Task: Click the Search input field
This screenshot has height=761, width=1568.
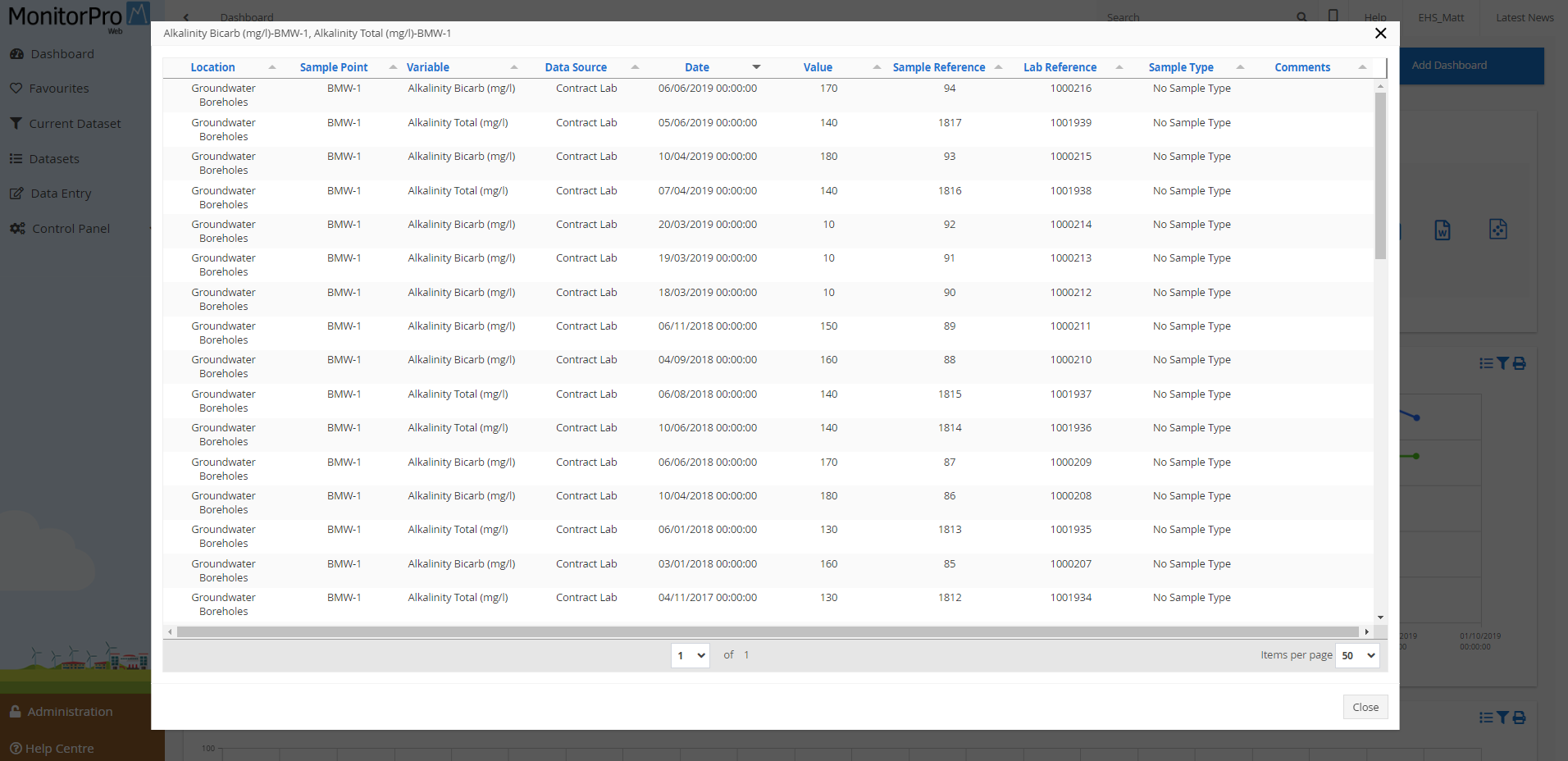Action: pos(1197,17)
